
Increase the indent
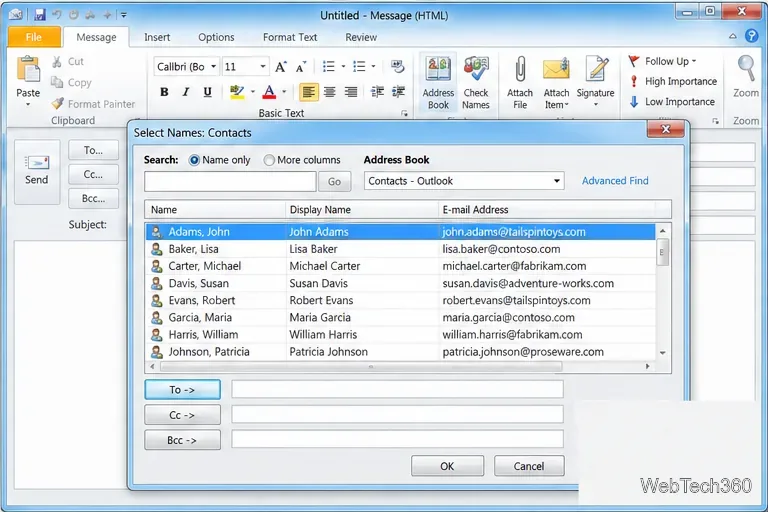[398, 92]
